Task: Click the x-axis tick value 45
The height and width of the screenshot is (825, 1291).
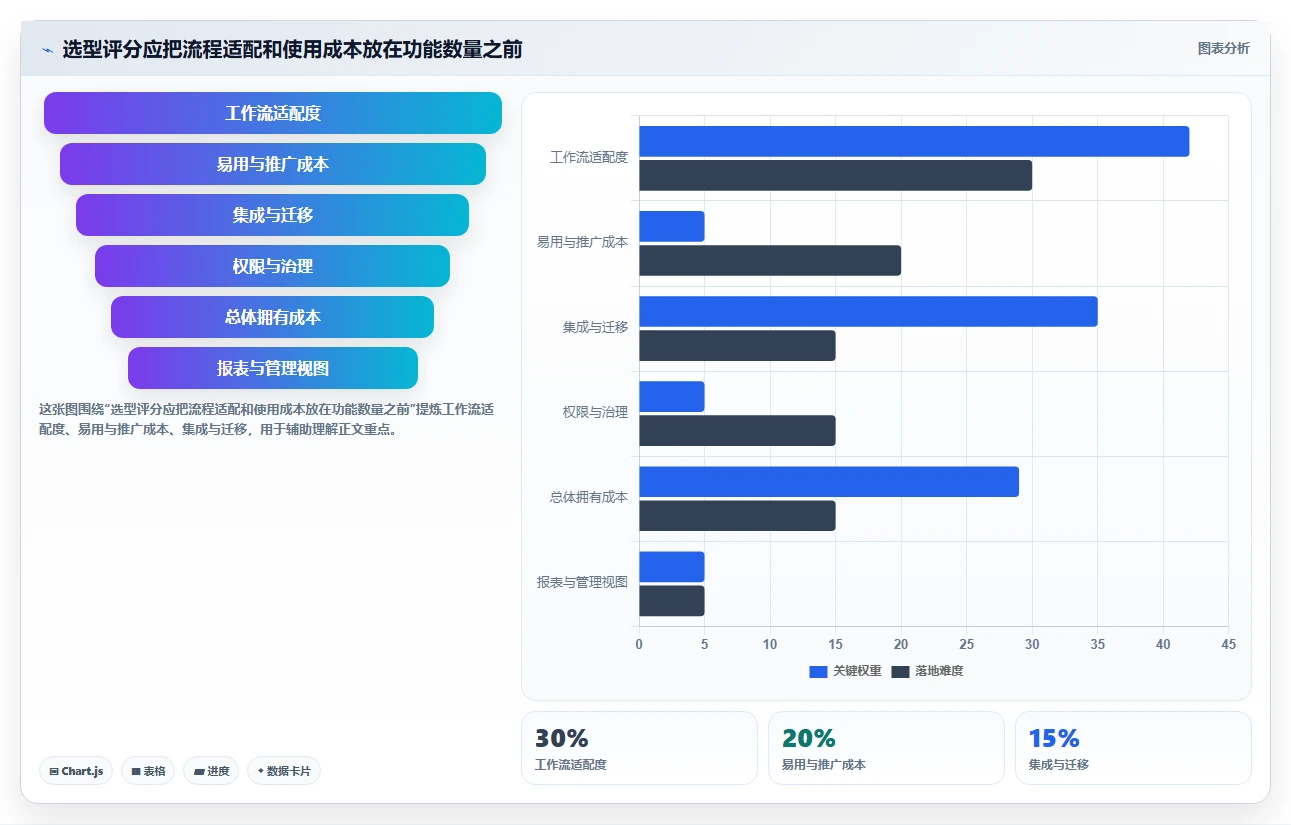Action: tap(1228, 644)
